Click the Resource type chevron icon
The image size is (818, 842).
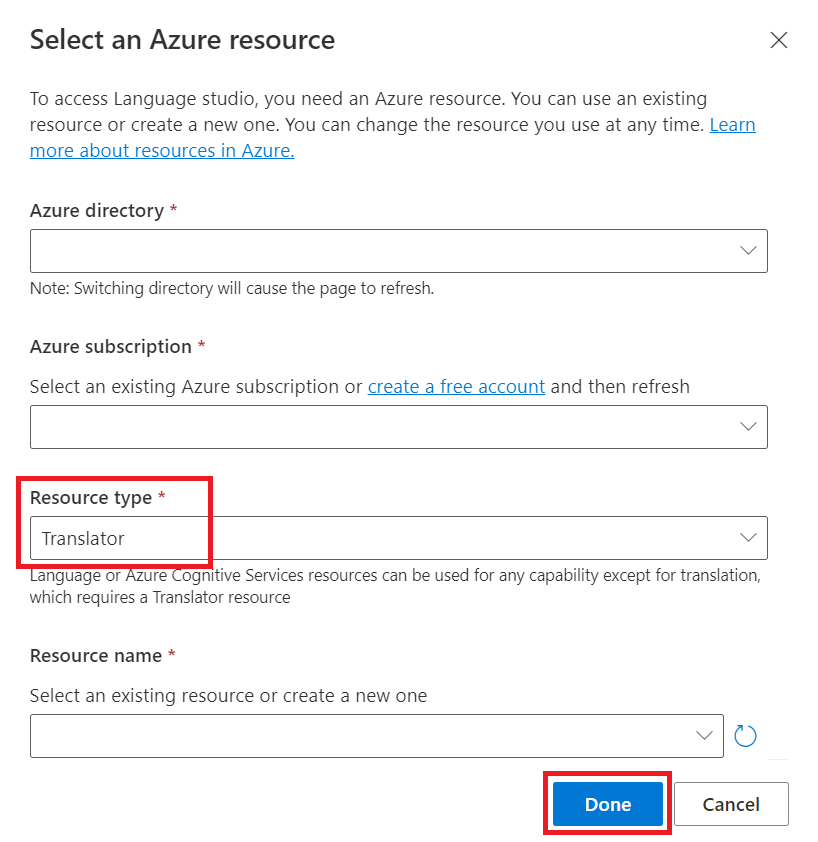coord(748,538)
